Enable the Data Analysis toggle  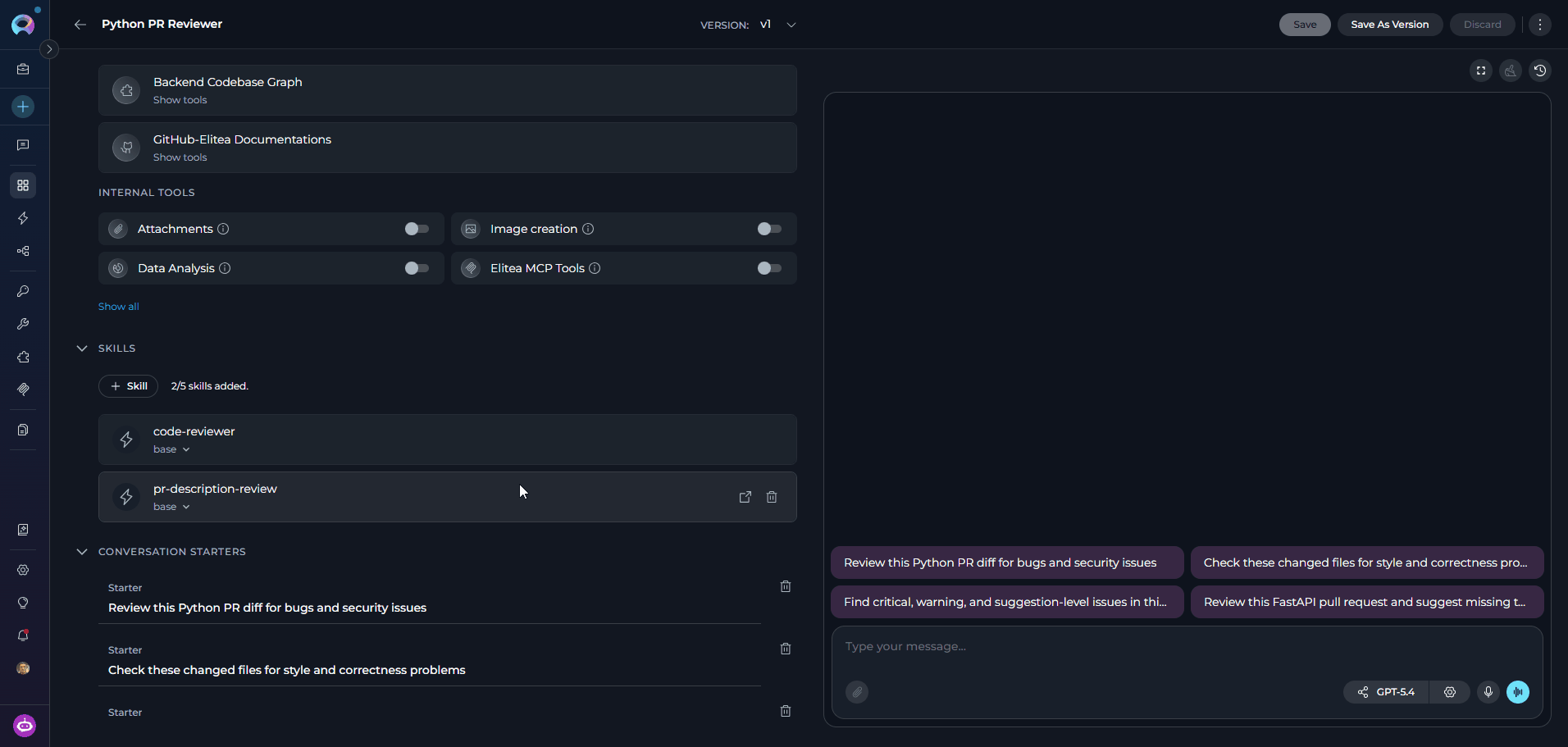[417, 268]
